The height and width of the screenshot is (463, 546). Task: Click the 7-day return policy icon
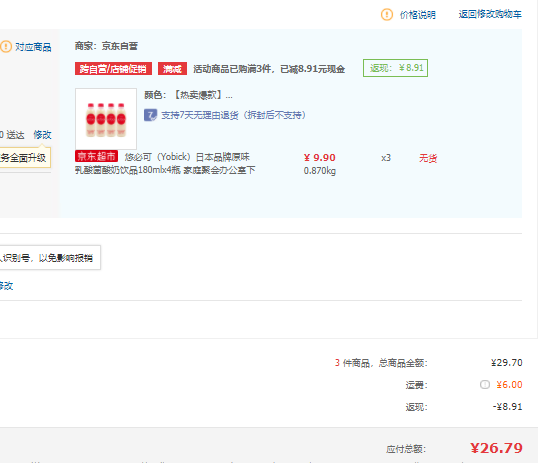pyautogui.click(x=150, y=115)
